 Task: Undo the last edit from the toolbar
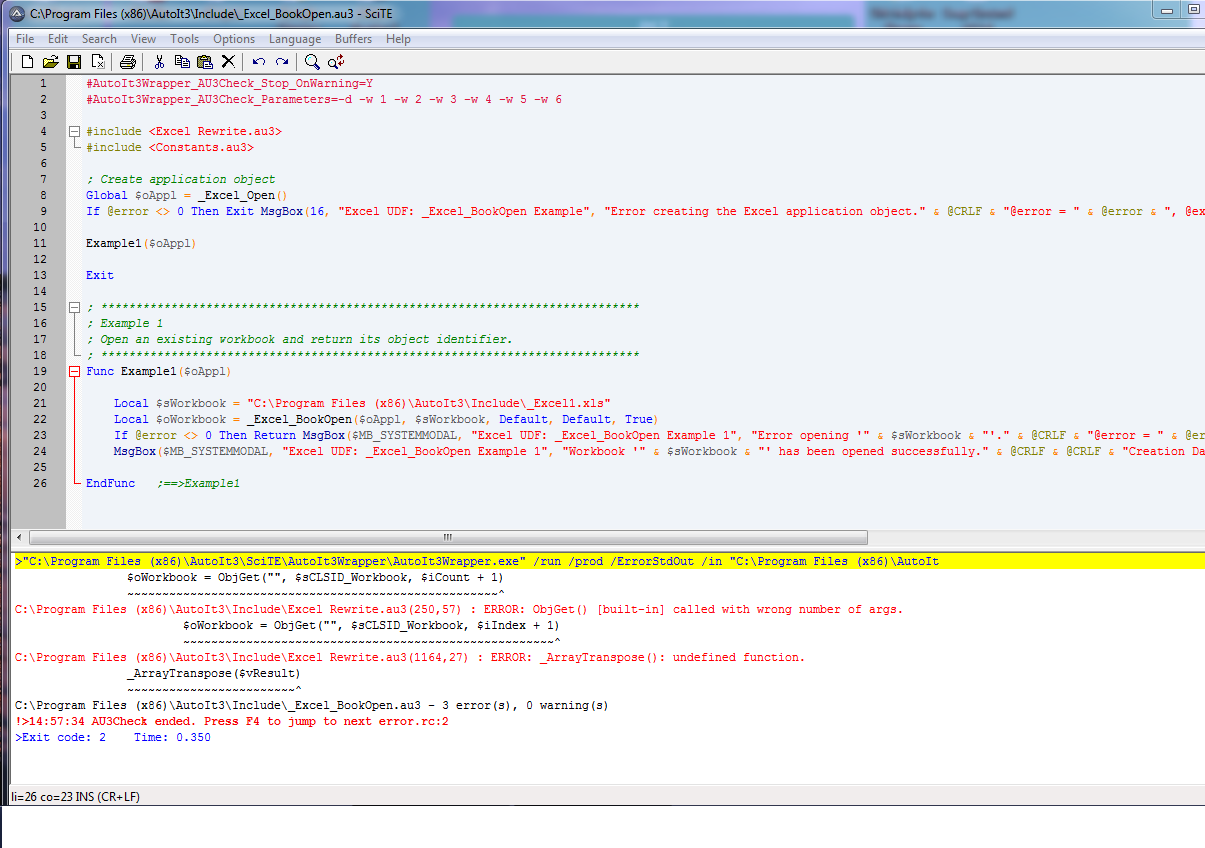click(259, 62)
